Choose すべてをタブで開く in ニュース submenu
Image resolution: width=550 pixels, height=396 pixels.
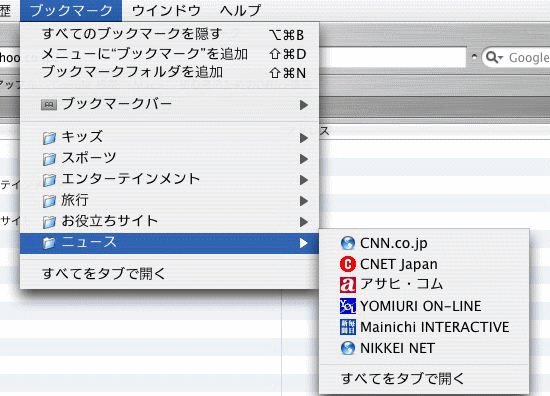click(424, 378)
